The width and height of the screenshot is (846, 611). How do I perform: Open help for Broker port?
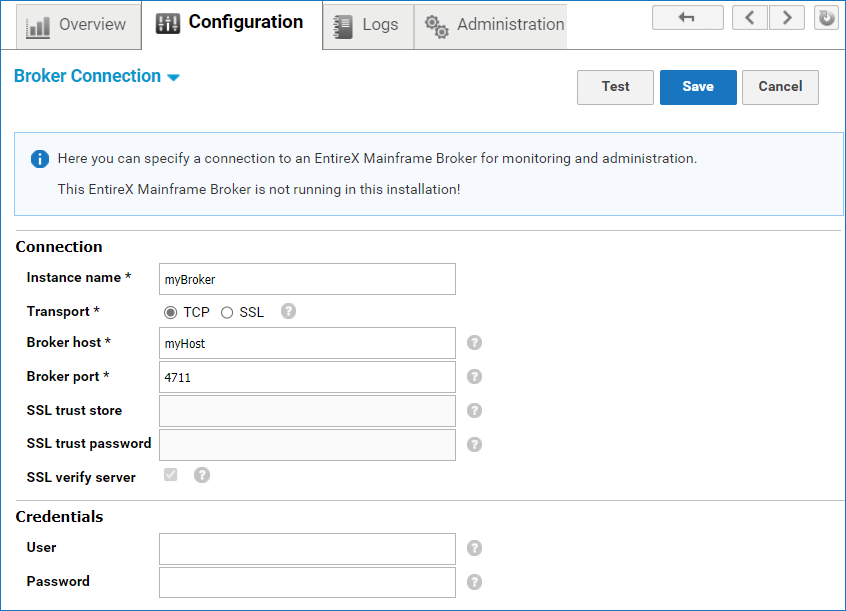click(474, 377)
